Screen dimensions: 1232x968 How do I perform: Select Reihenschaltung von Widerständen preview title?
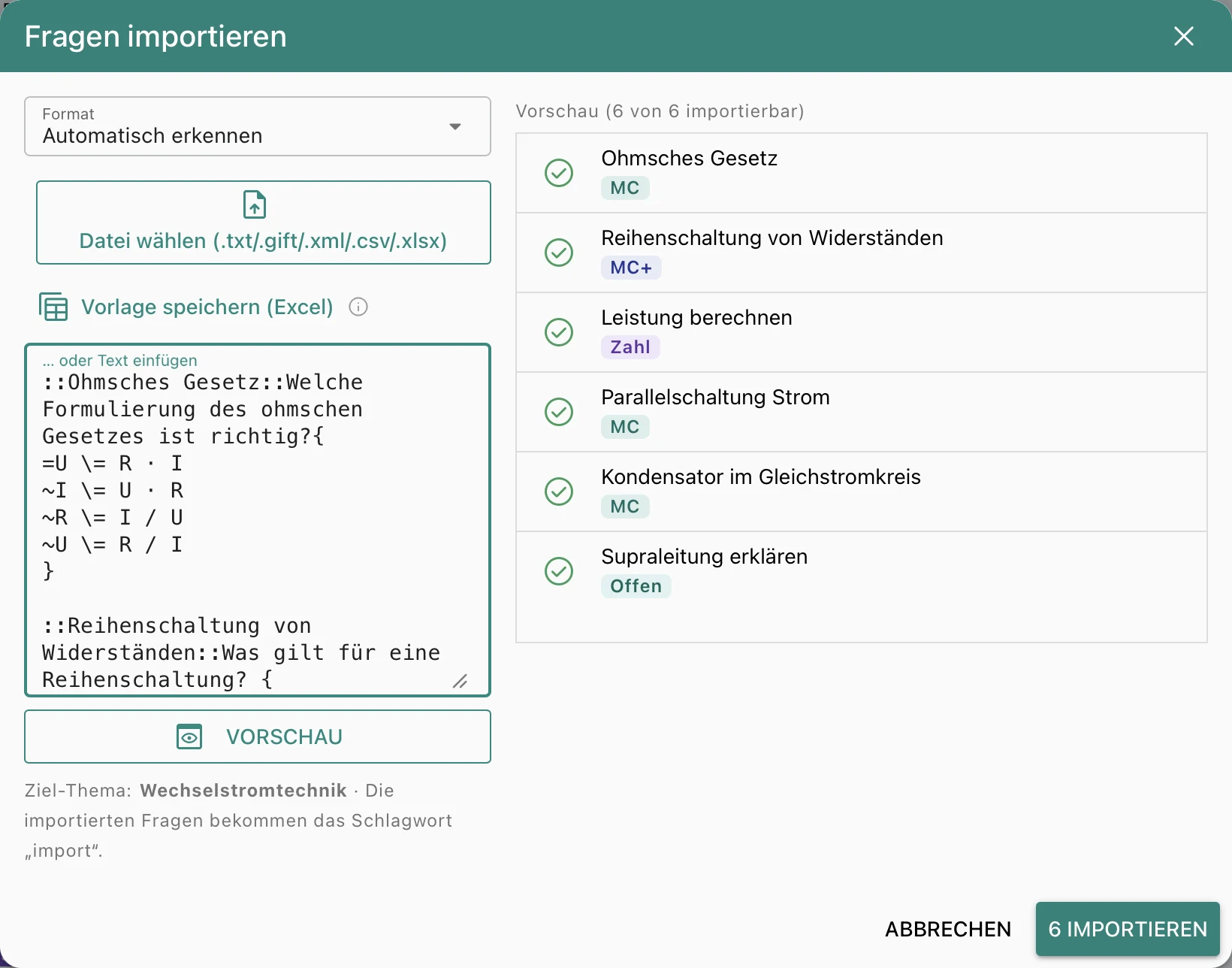[772, 238]
